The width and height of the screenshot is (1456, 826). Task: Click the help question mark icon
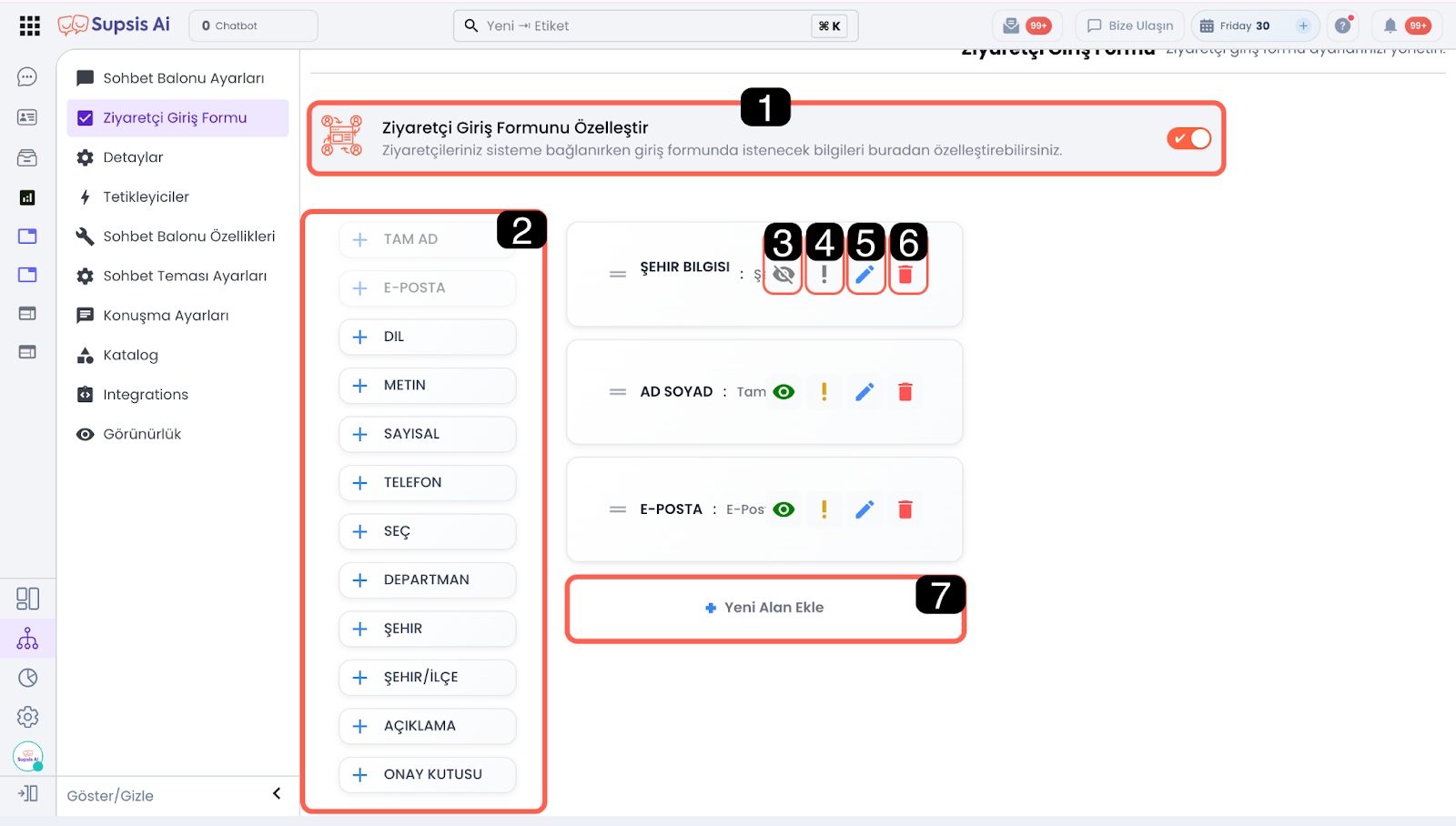(1342, 25)
